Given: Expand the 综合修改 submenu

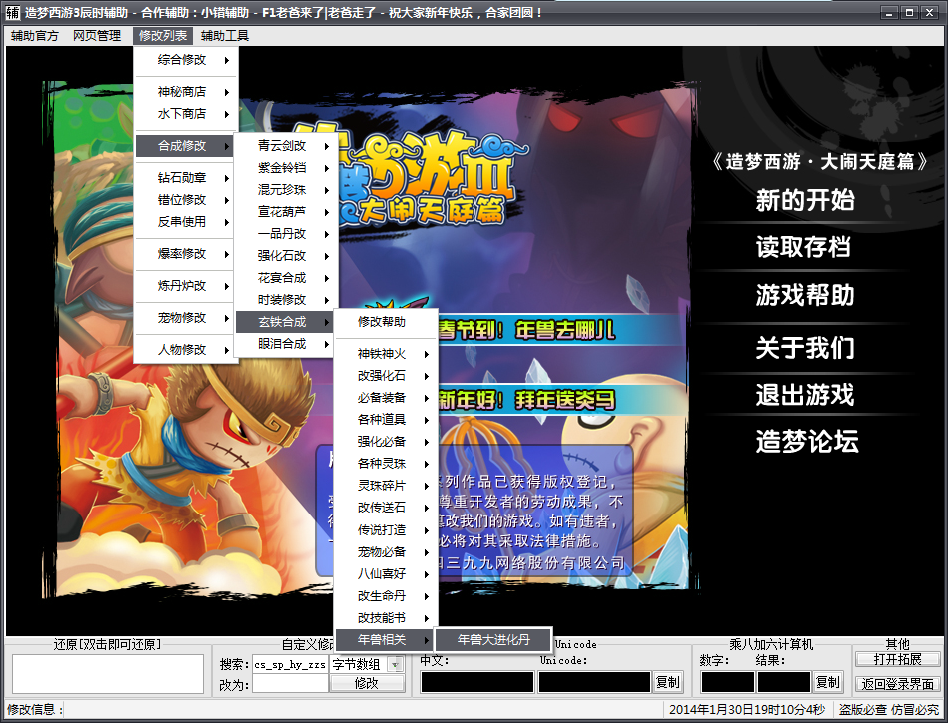Looking at the screenshot, I should point(186,60).
